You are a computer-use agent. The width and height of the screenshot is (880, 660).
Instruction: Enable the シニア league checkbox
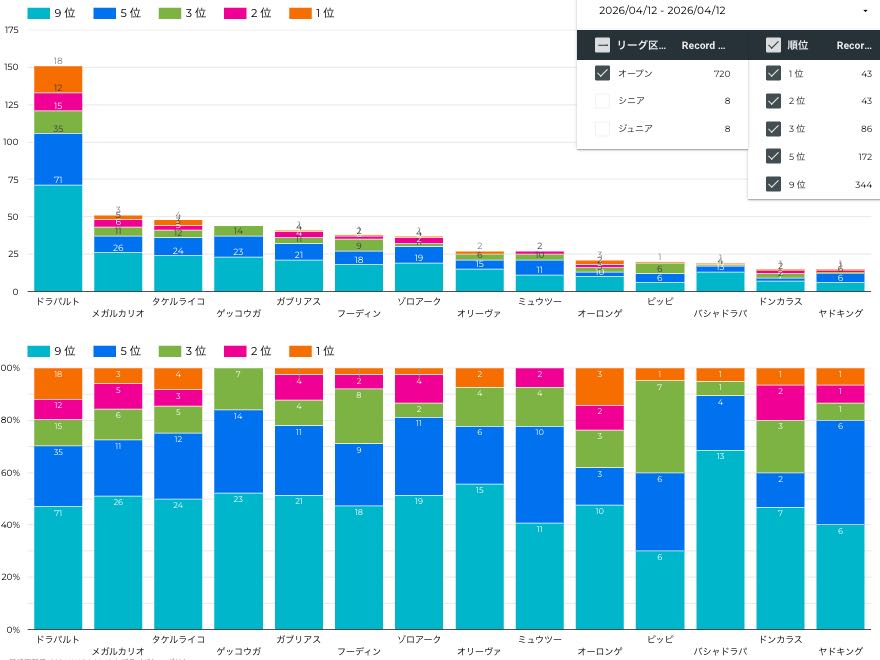pyautogui.click(x=602, y=101)
